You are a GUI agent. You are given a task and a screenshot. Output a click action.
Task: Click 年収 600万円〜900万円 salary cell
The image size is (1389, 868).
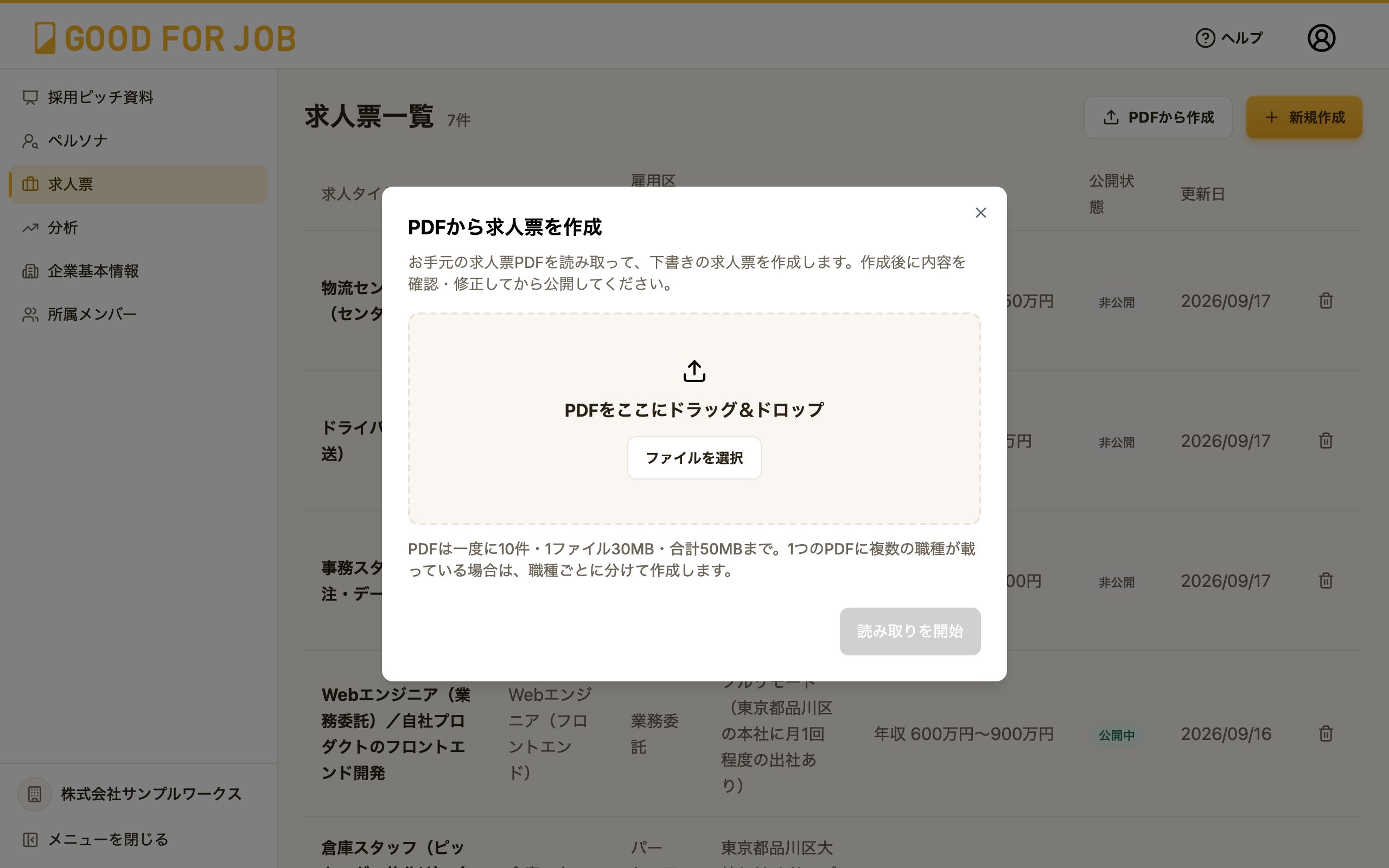pyautogui.click(x=963, y=733)
